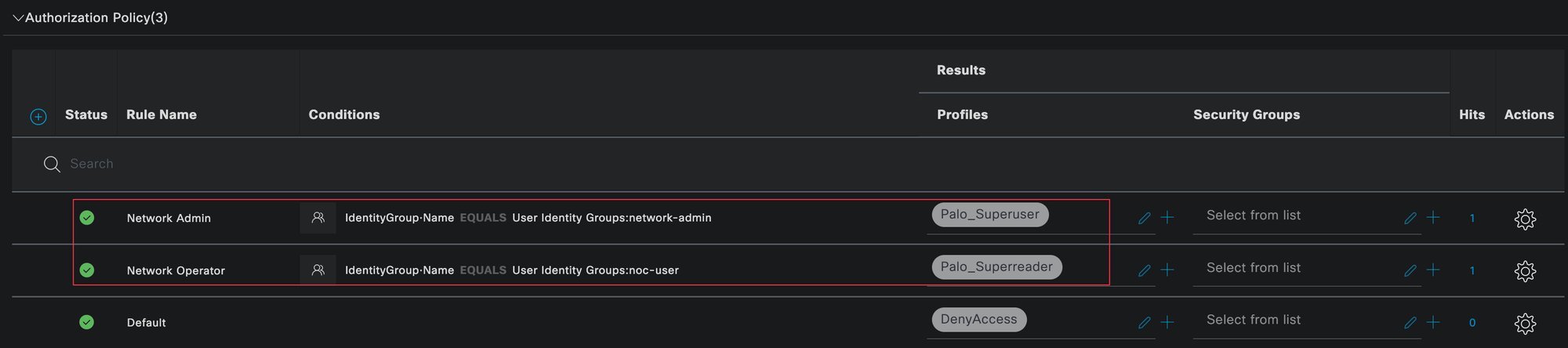Click the DenyAccess profile tag
Viewport: 1568px width, 348px height.
point(978,319)
